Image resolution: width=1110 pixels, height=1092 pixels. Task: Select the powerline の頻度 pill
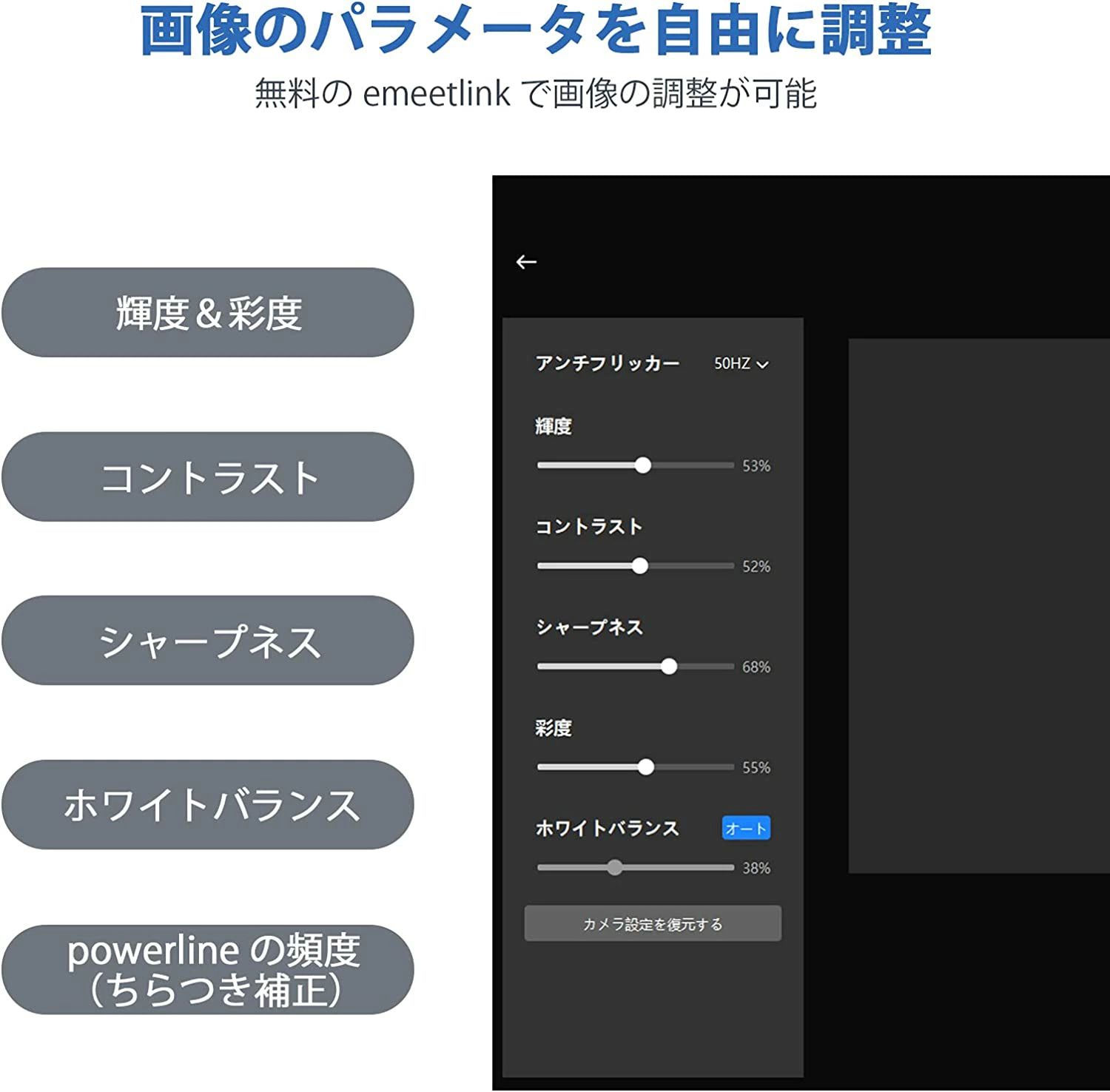coord(208,969)
